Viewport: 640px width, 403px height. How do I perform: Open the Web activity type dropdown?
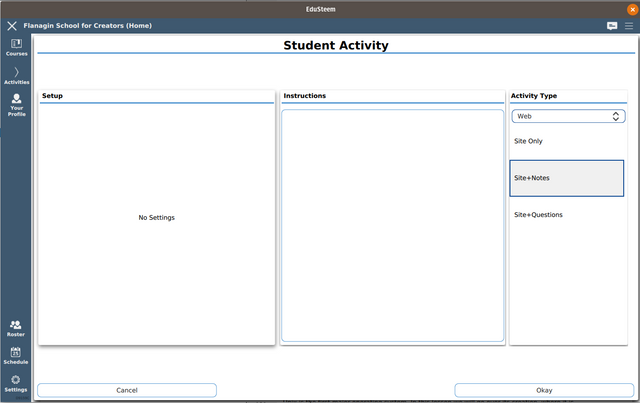[568, 116]
